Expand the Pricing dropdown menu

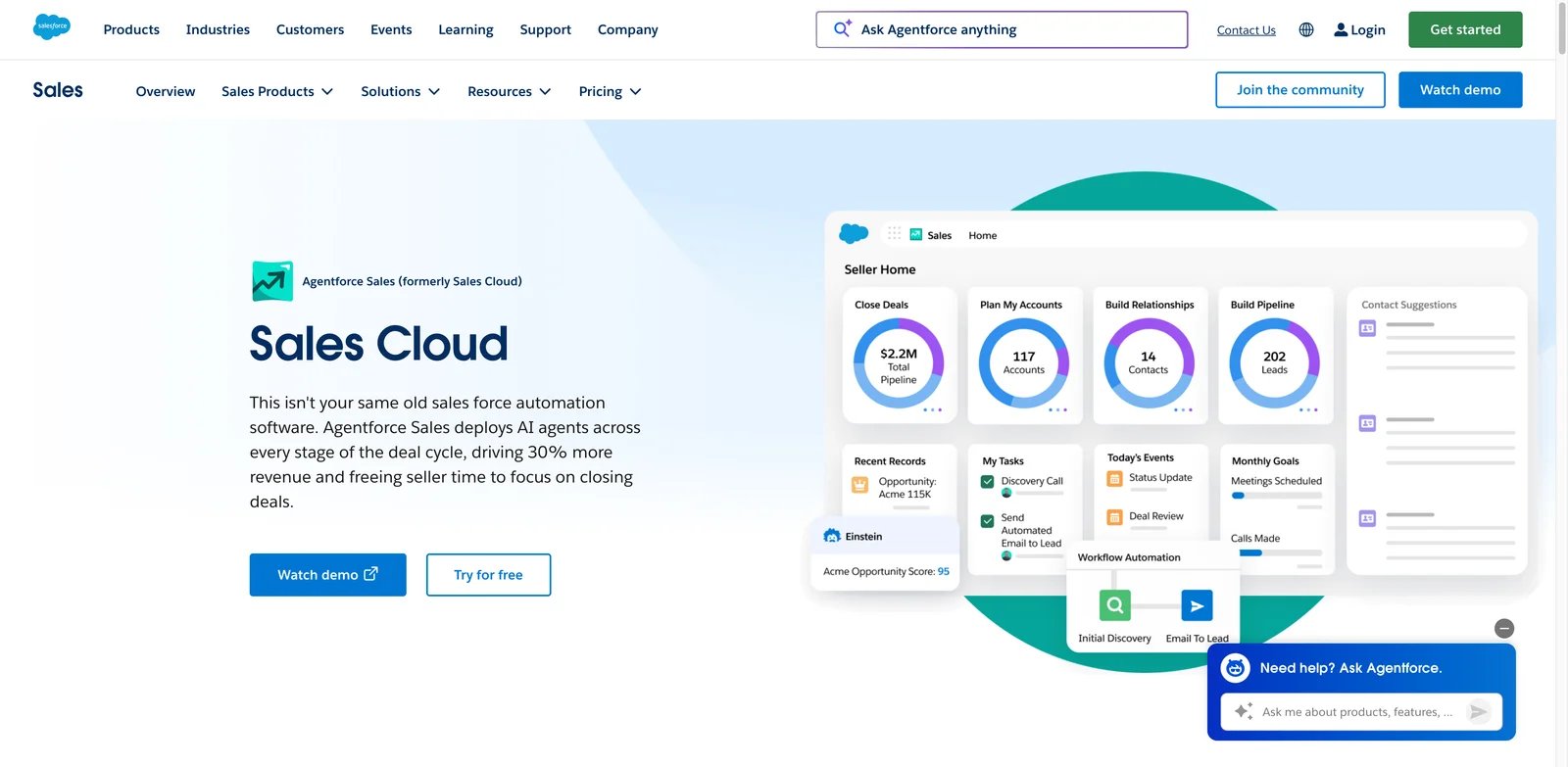[610, 91]
